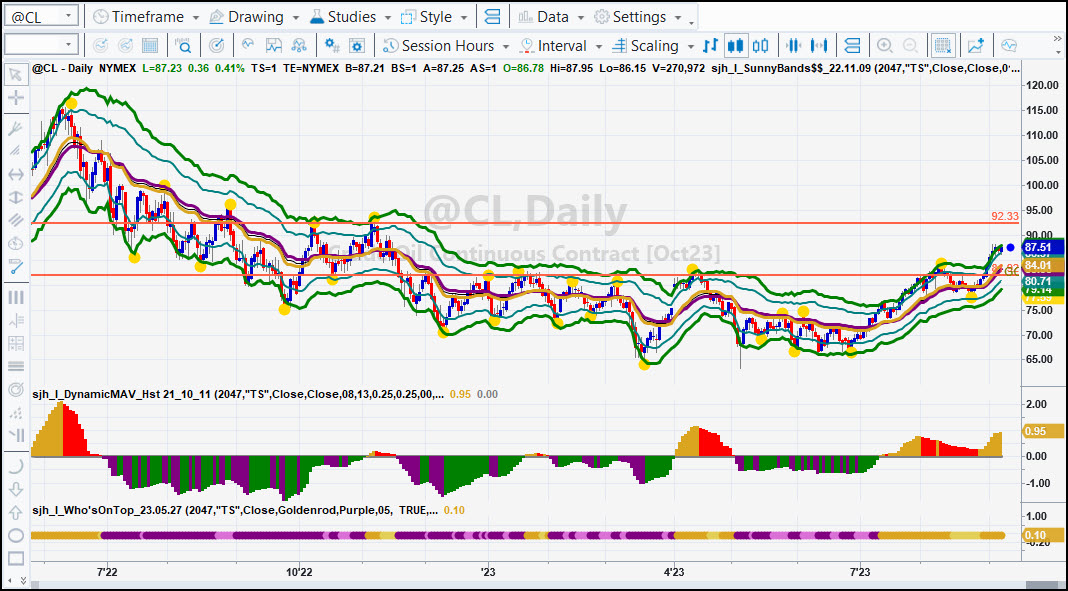Viewport: 1068px width, 591px height.
Task: Expand the Studies dropdown arrow
Action: [x=388, y=17]
